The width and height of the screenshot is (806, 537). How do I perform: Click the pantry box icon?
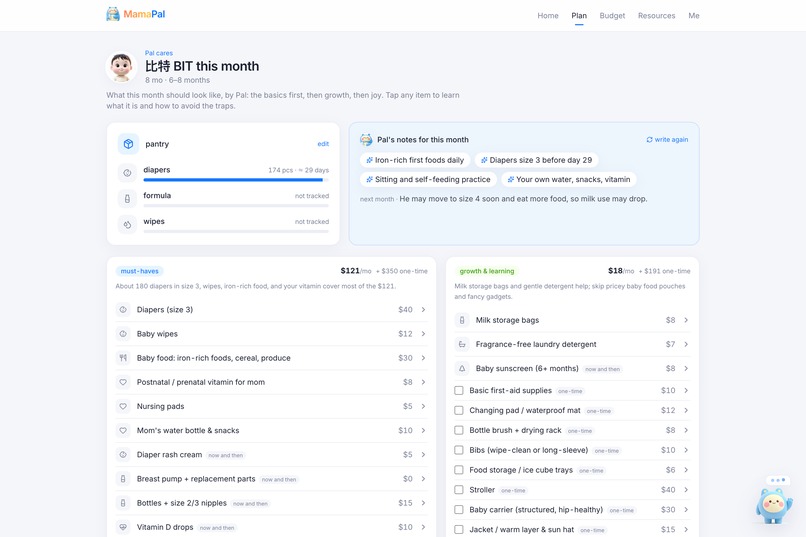coord(128,144)
